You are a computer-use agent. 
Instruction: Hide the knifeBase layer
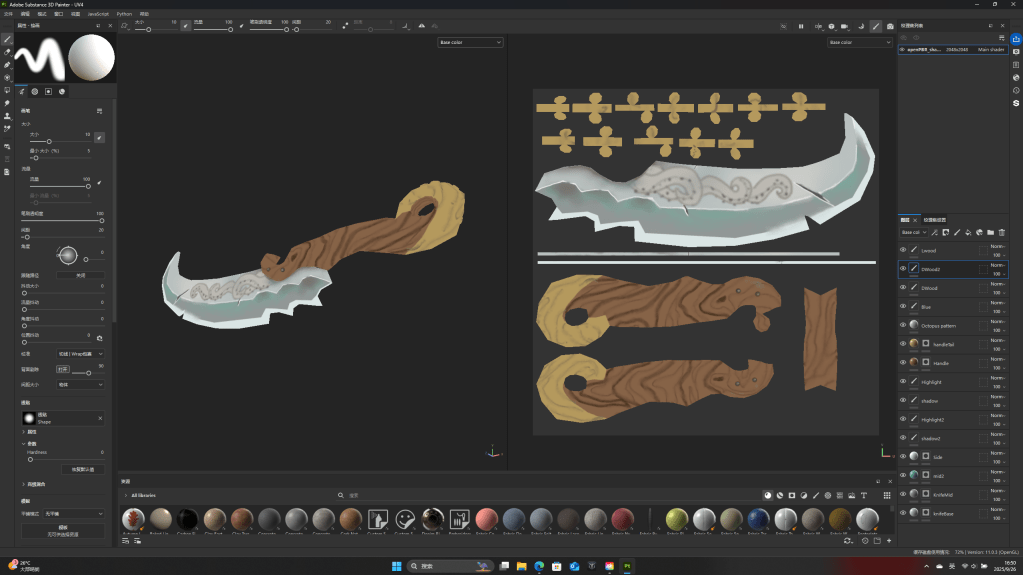pyautogui.click(x=903, y=512)
